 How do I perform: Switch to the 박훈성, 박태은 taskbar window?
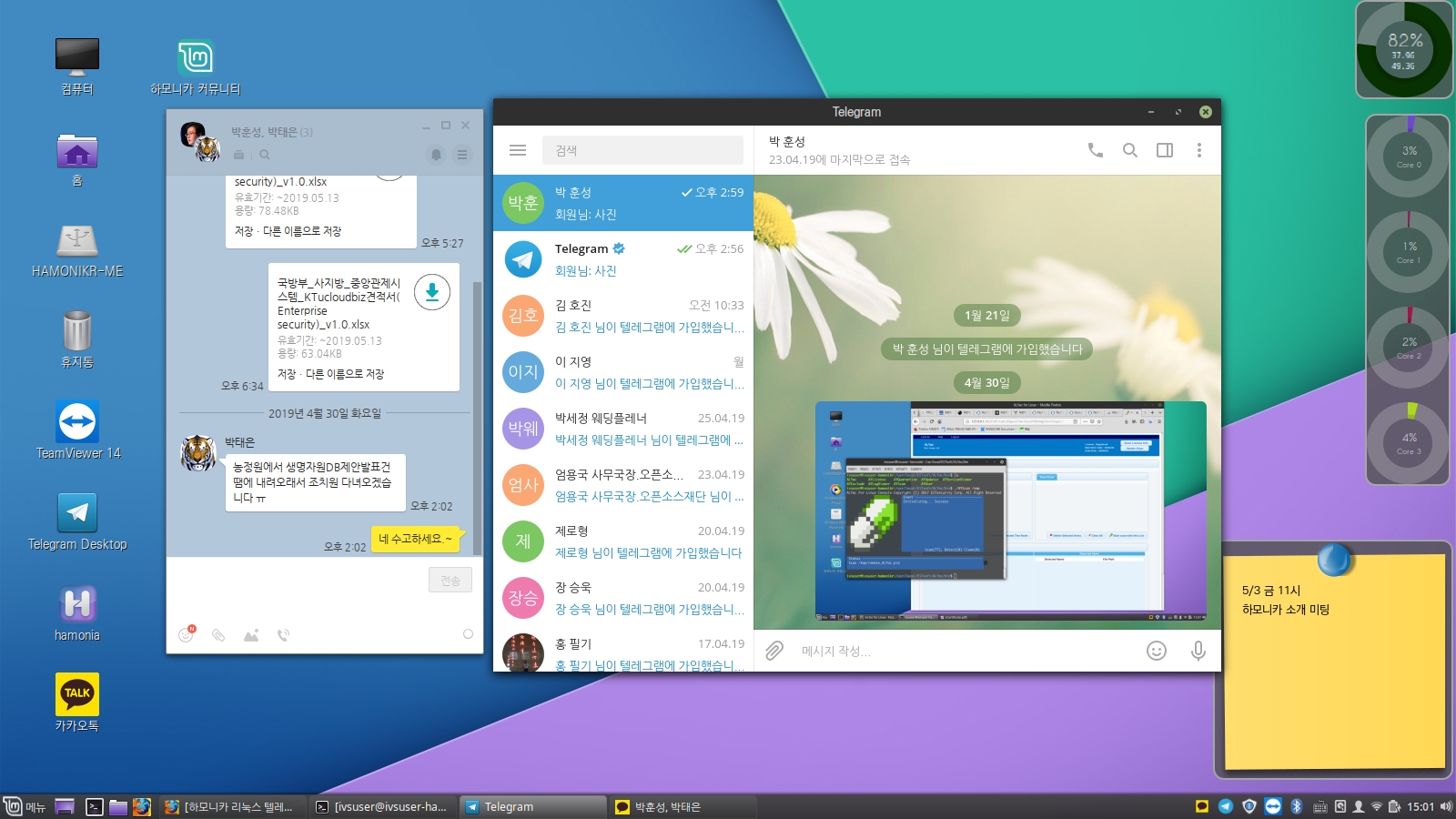coord(658,807)
